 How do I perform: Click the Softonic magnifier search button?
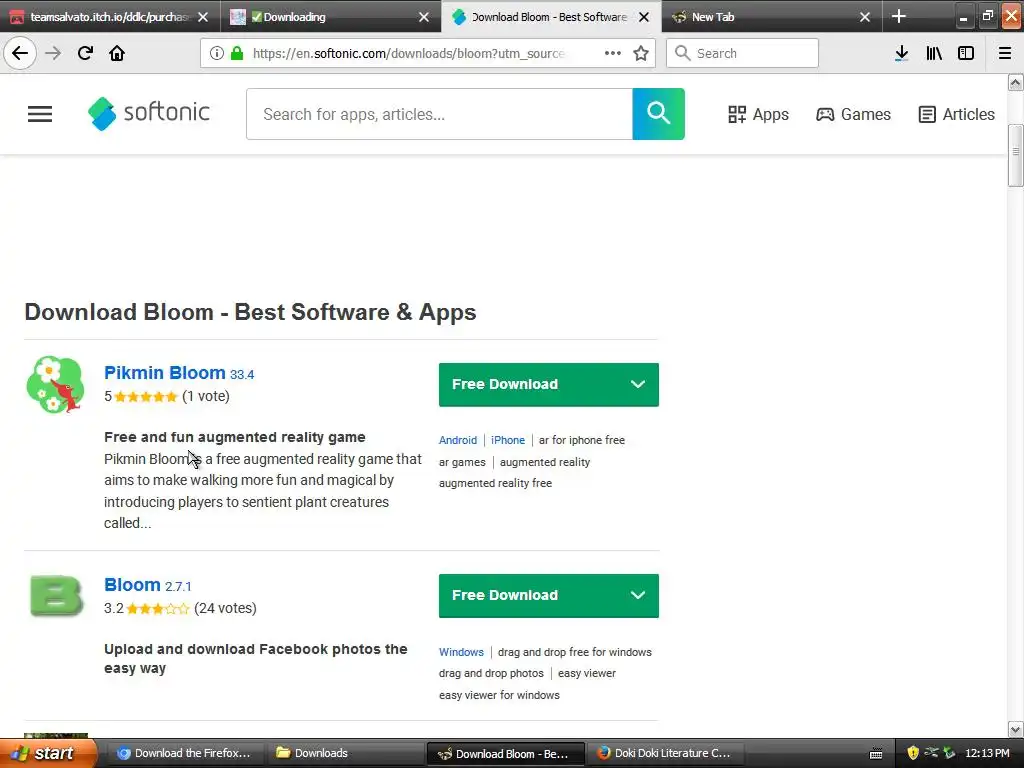pos(658,114)
